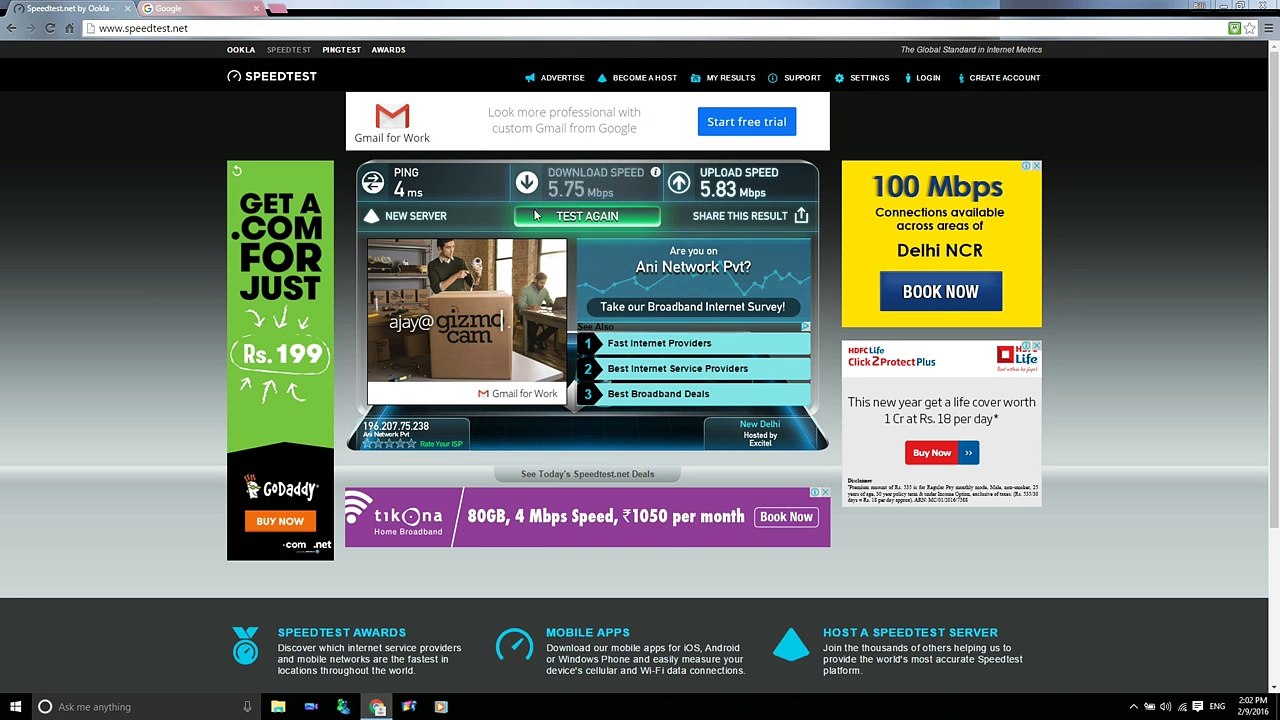Open the Windows Start menu
This screenshot has height=720, width=1280.
pos(15,707)
